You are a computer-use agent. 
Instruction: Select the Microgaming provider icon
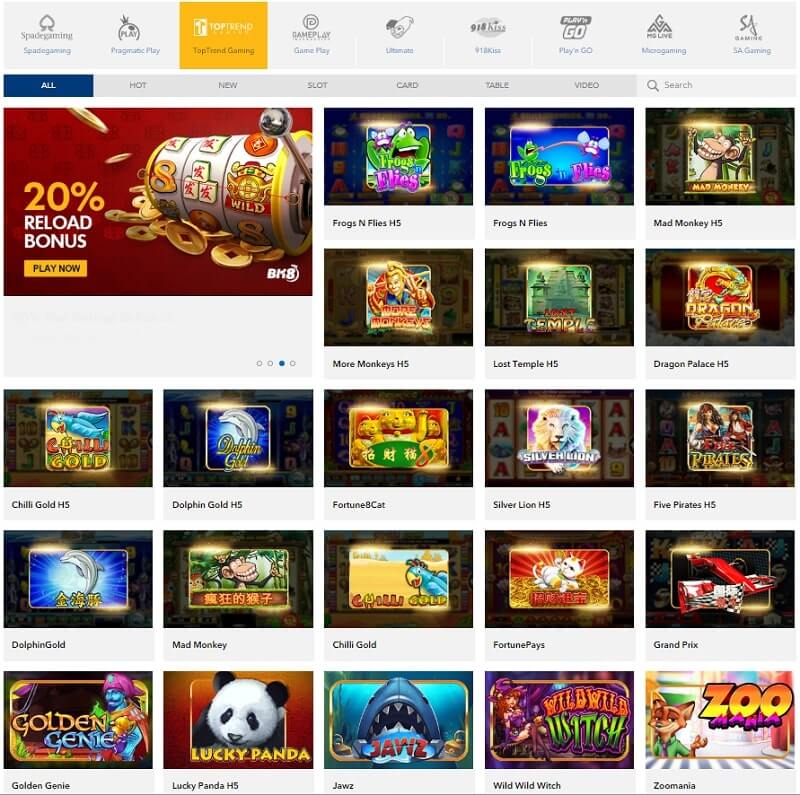tap(659, 27)
